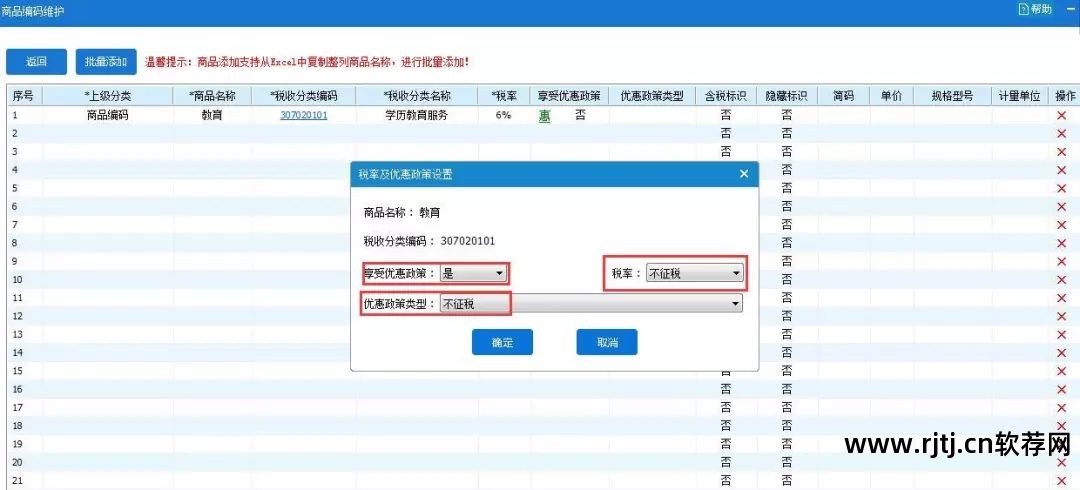Select the 6% tax rate cell
Image resolution: width=1080 pixels, height=490 pixels.
pos(503,115)
